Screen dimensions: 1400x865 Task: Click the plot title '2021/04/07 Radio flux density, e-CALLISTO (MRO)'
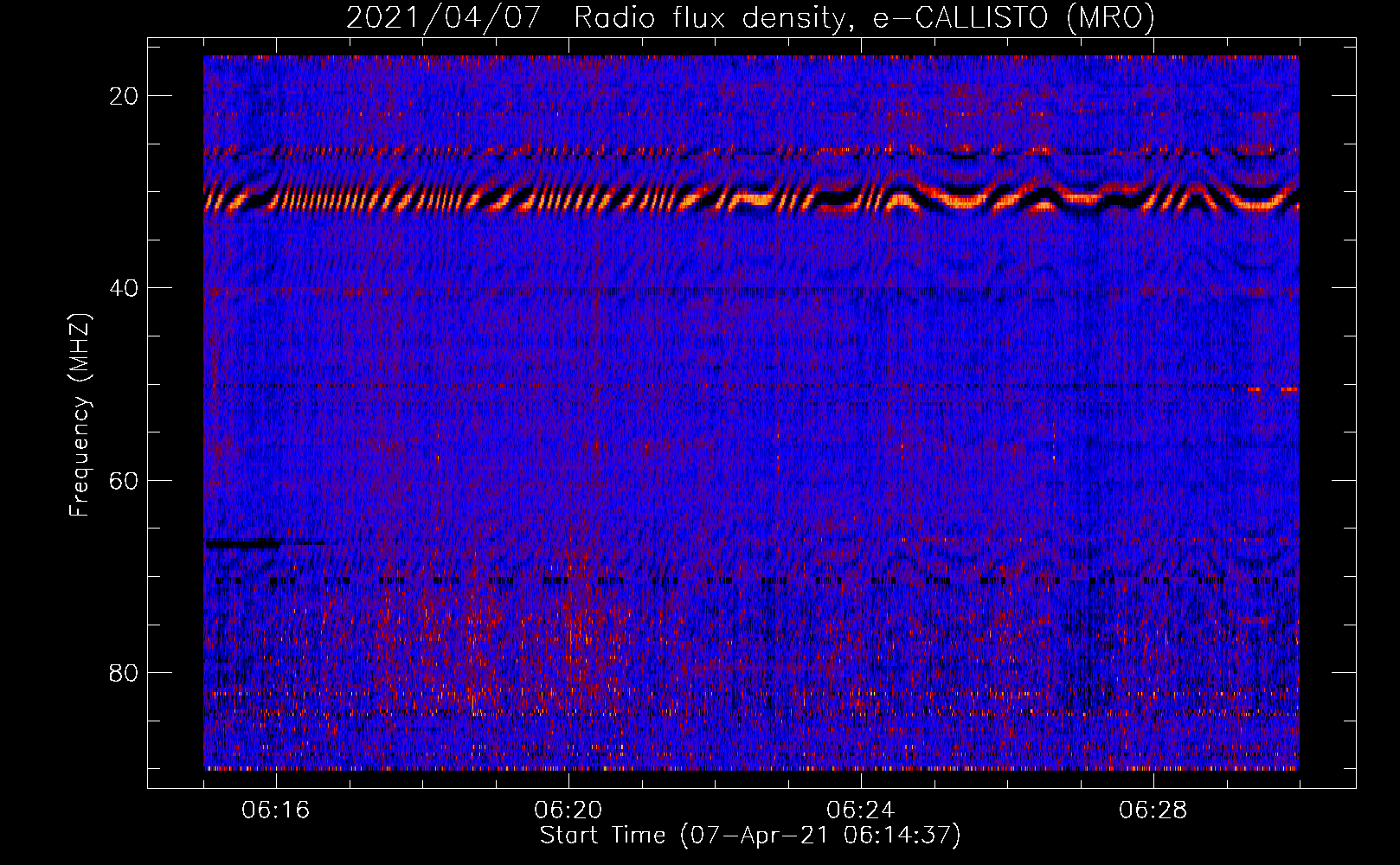click(750, 18)
